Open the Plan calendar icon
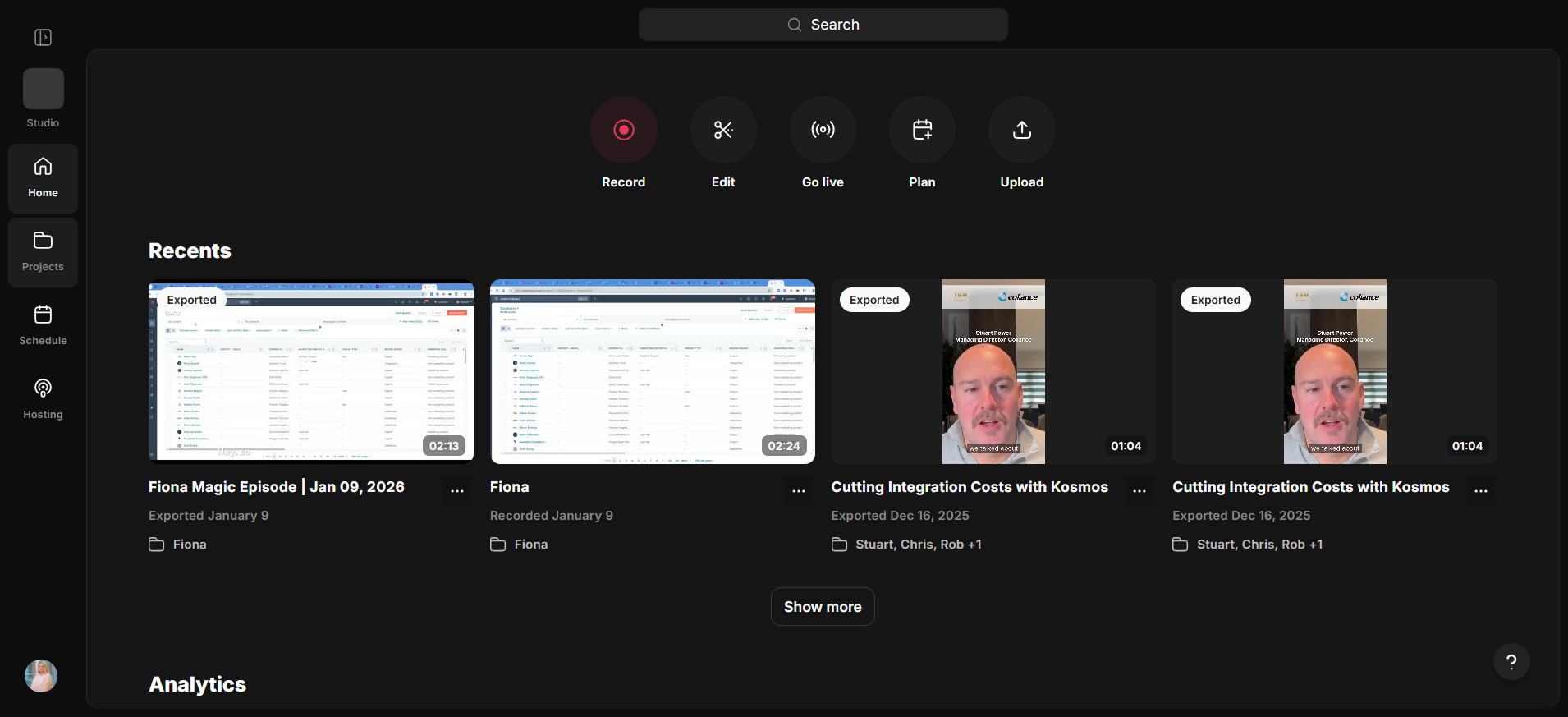The width and height of the screenshot is (1568, 717). (922, 130)
